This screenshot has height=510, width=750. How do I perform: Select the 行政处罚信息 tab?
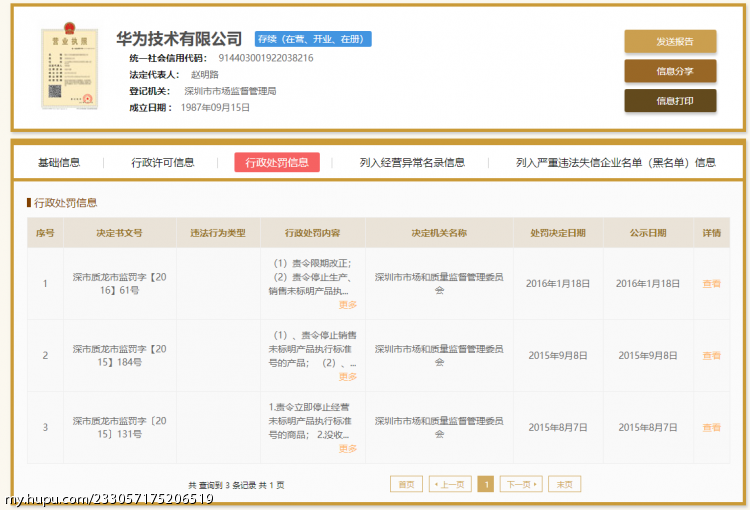click(277, 163)
